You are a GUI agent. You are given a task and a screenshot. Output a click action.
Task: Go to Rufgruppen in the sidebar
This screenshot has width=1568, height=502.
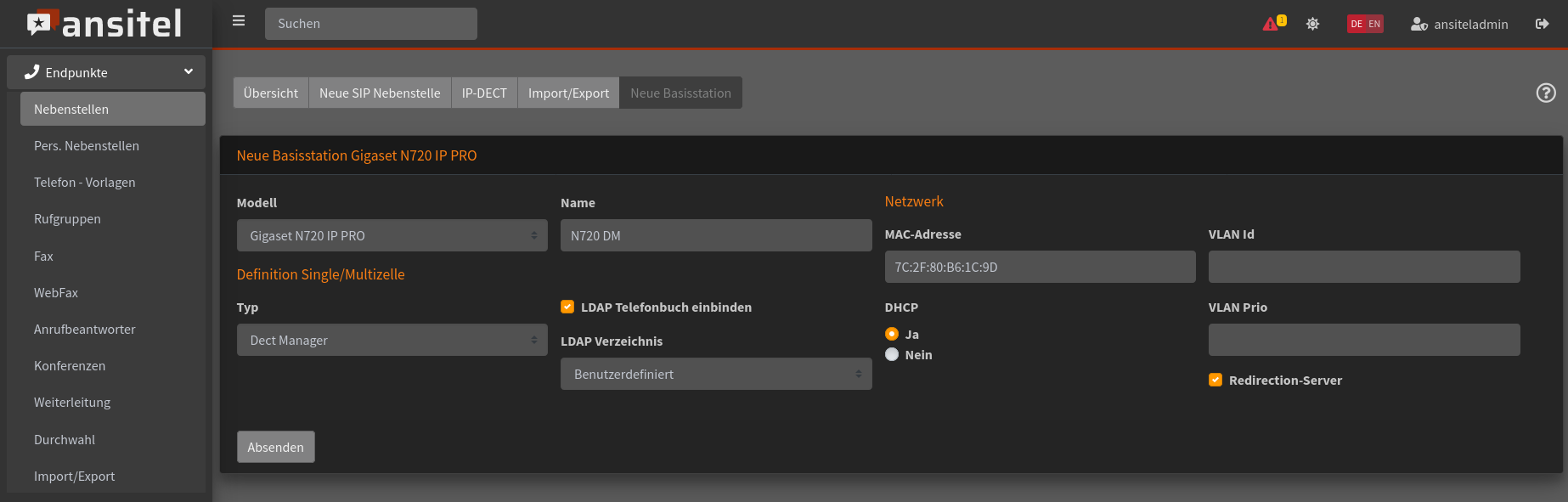[x=67, y=218]
